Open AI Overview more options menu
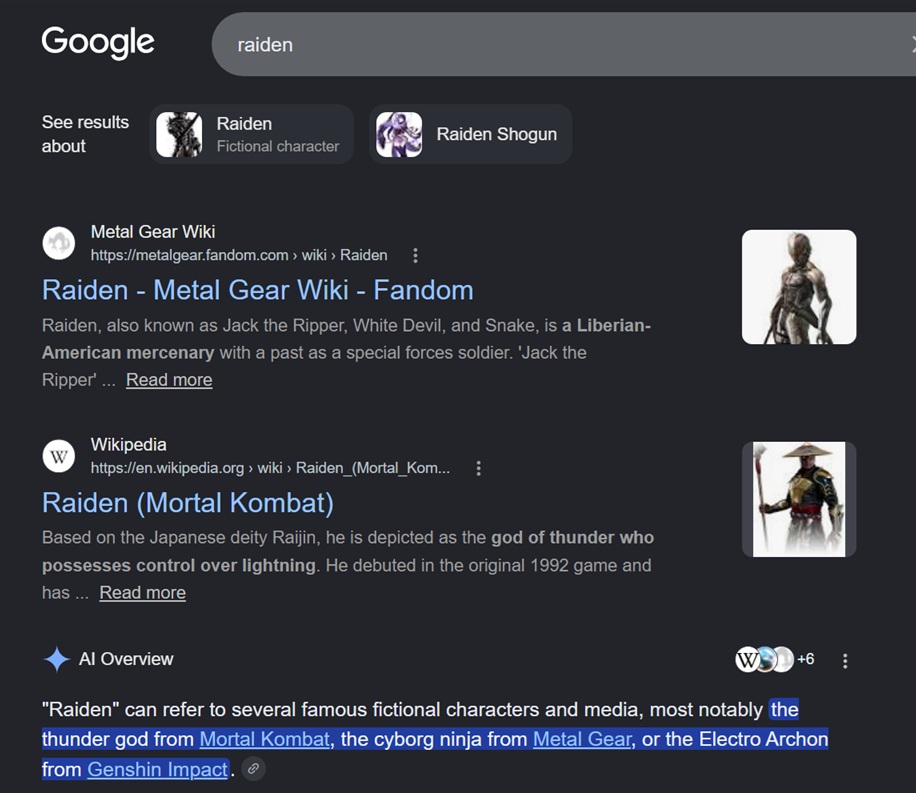The image size is (916, 793). [x=845, y=661]
